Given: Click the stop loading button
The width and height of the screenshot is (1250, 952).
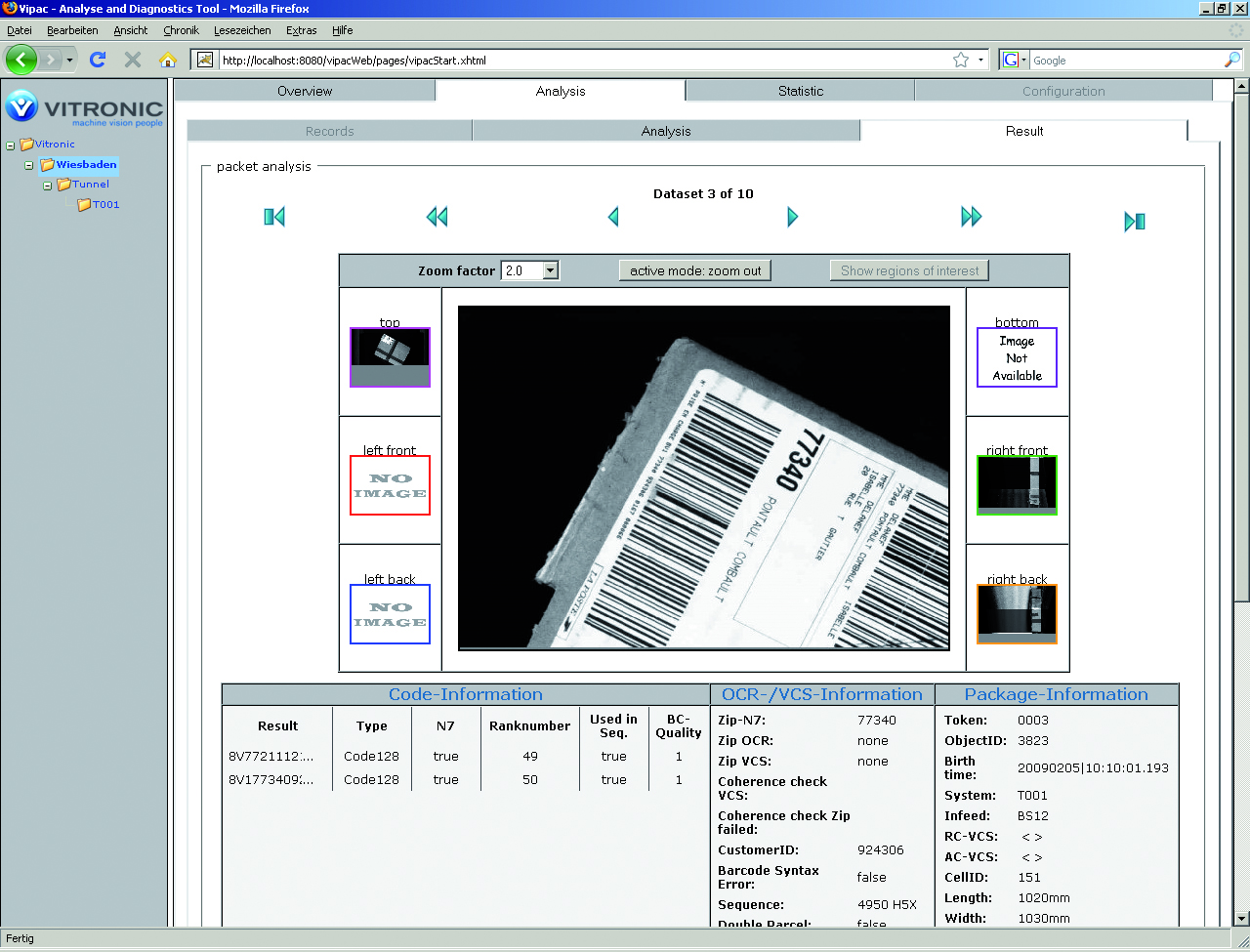Looking at the screenshot, I should pos(133,60).
